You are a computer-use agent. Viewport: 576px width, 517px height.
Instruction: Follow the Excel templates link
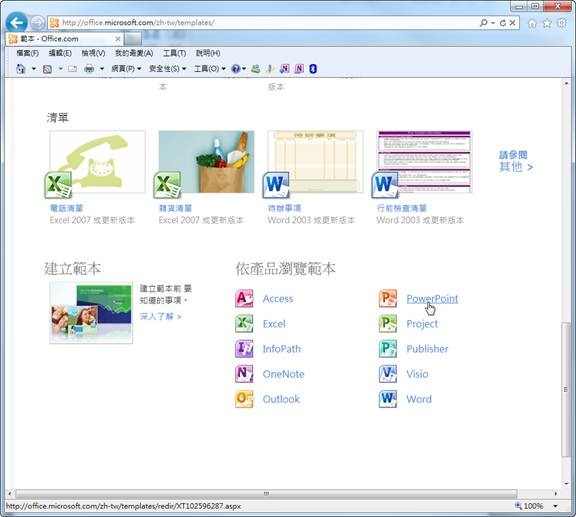[x=274, y=324]
